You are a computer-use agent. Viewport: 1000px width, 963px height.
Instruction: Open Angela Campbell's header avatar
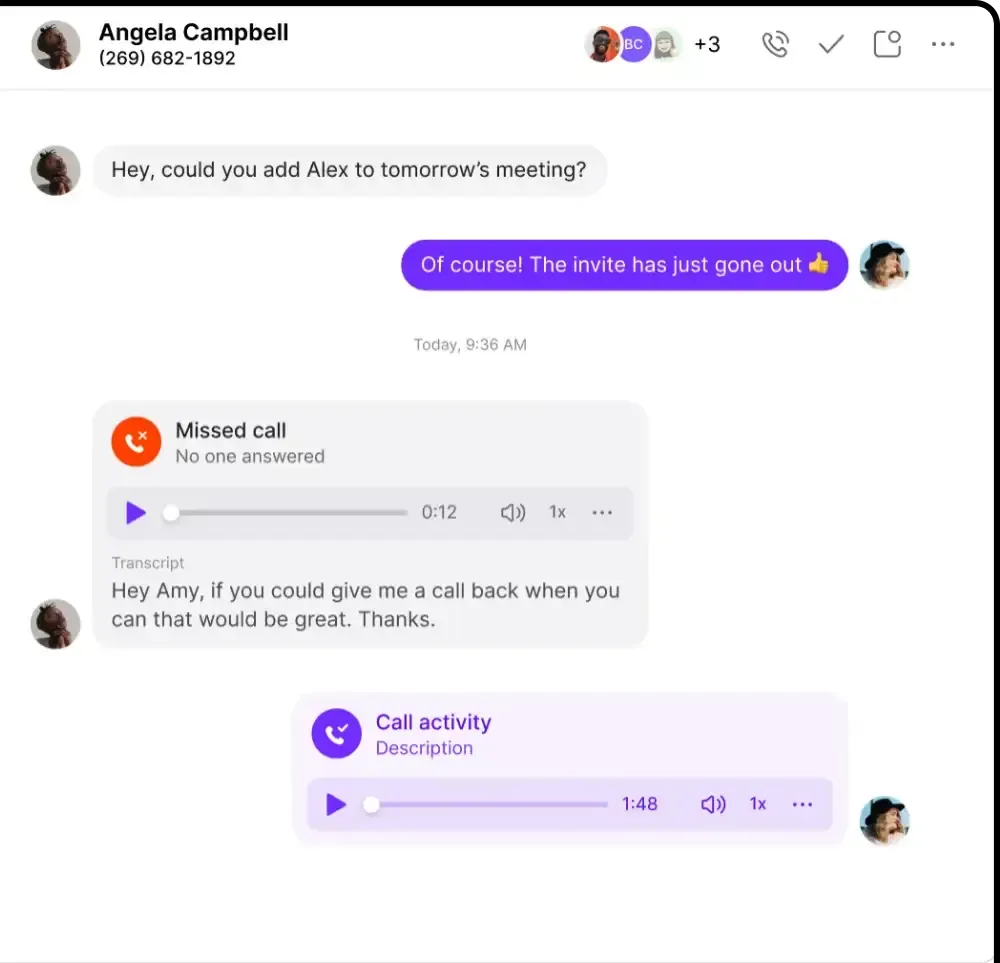(55, 45)
